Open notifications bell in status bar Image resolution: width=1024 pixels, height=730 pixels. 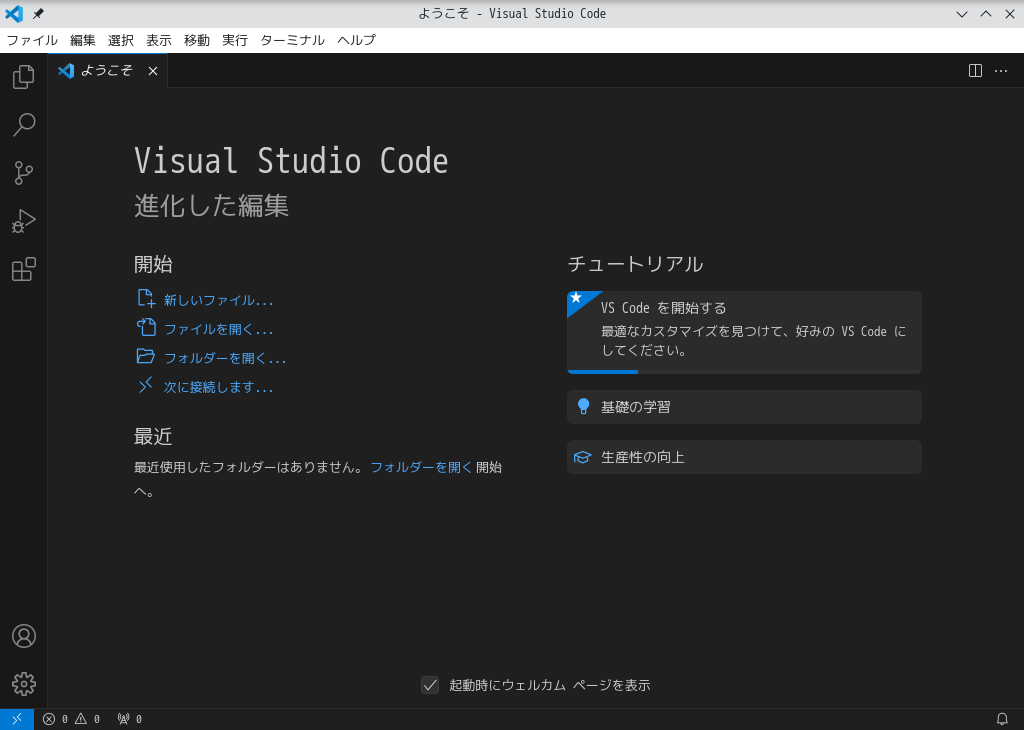click(x=1002, y=719)
